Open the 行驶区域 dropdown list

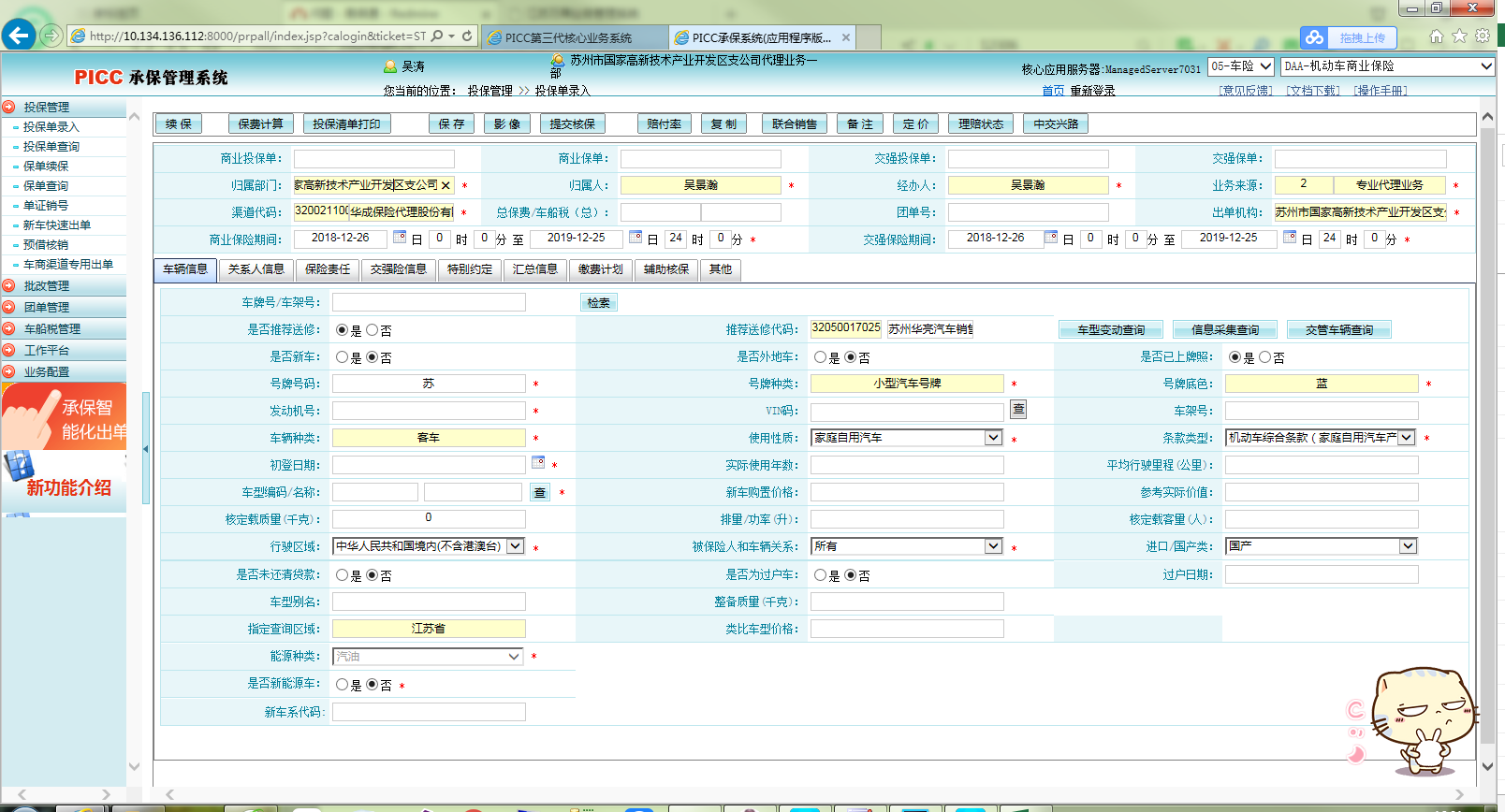tap(515, 546)
